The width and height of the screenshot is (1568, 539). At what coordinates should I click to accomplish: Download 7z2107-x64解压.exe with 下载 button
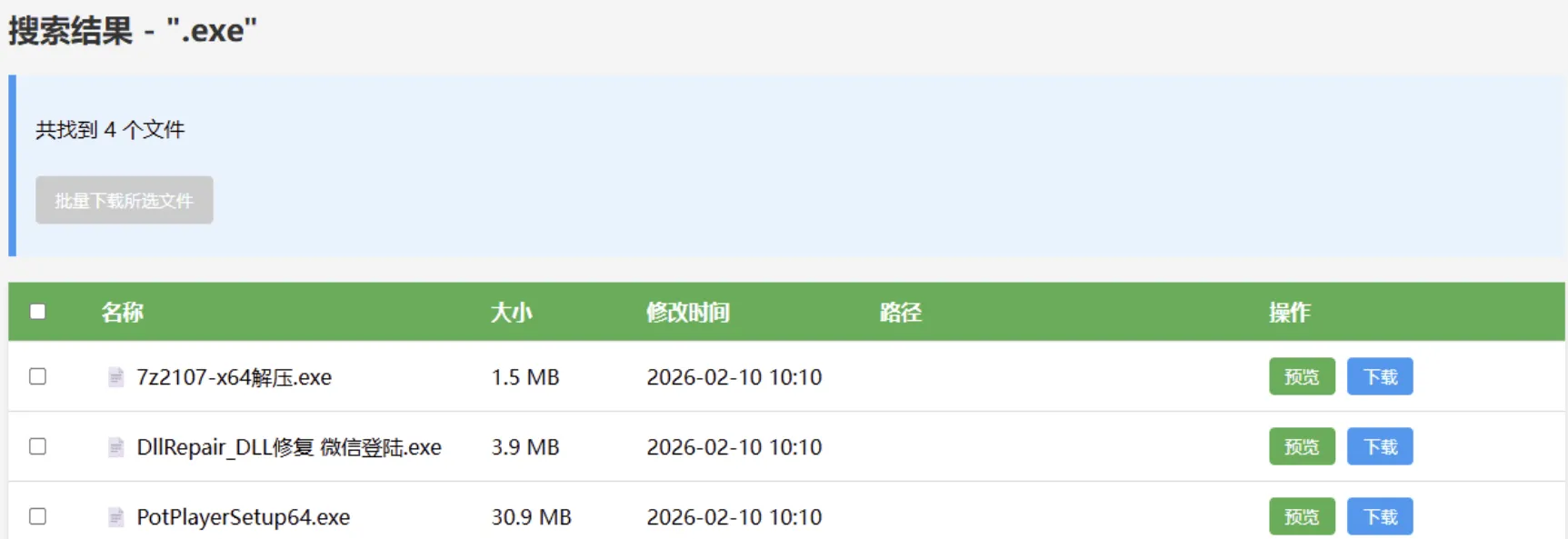(x=1380, y=376)
